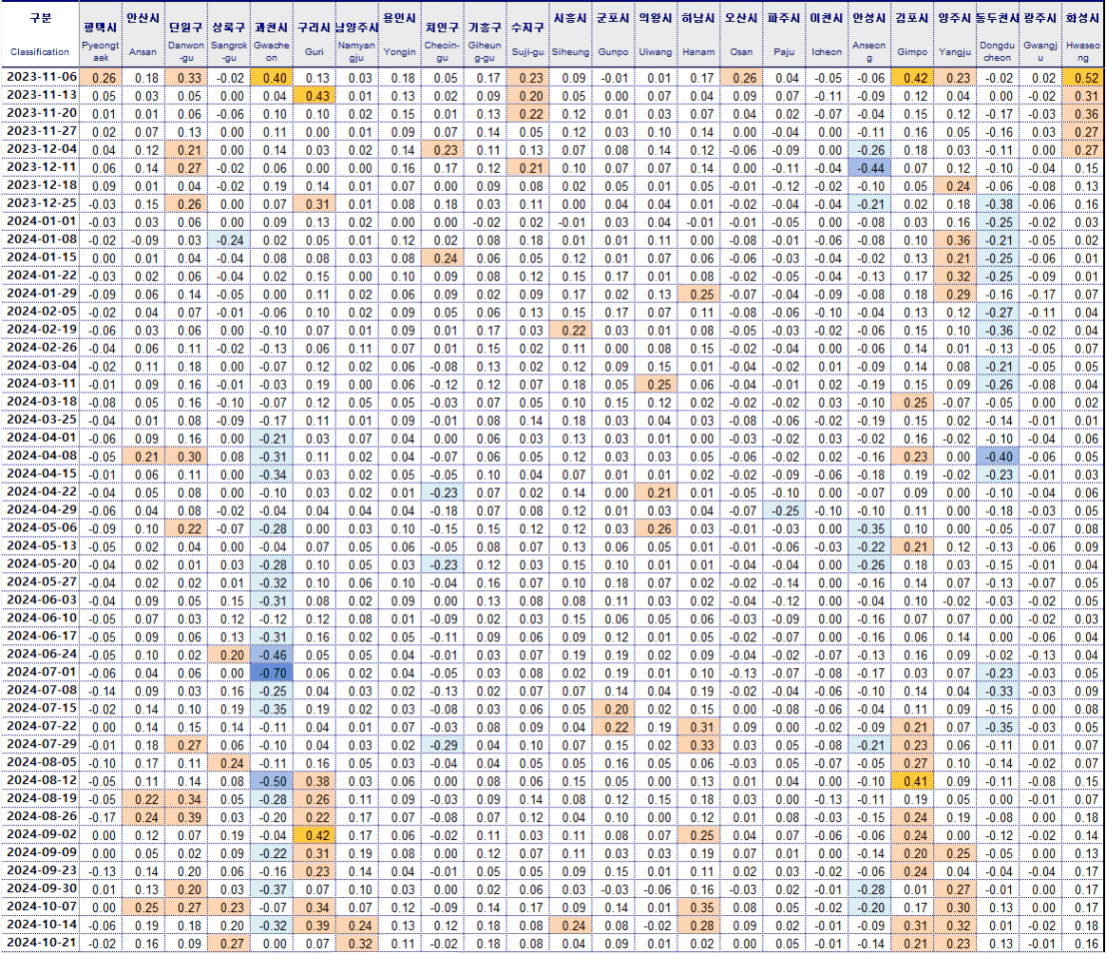The width and height of the screenshot is (1106, 954).
Task: Click the 2024-07-01 date row label
Action: (x=40, y=673)
